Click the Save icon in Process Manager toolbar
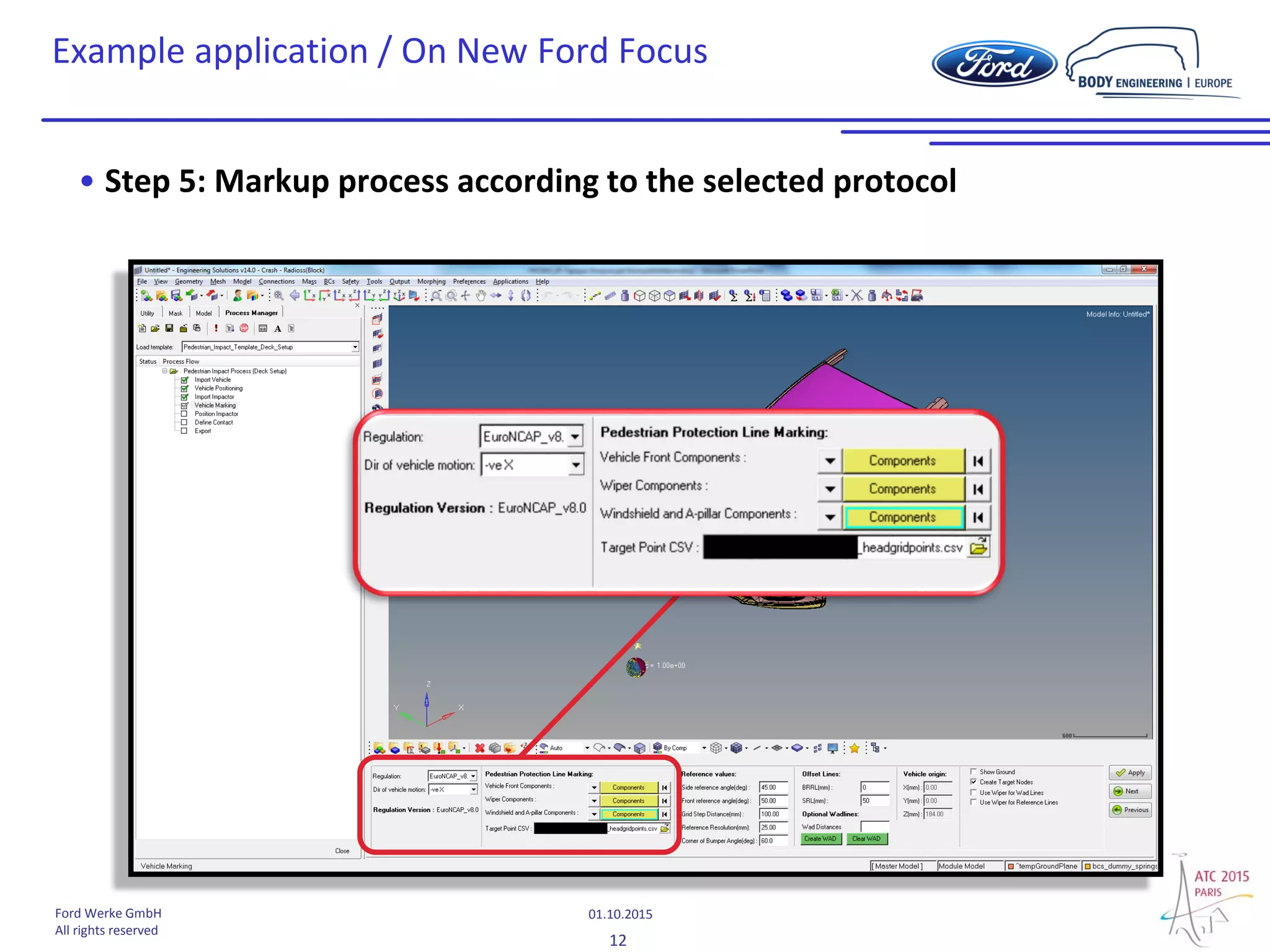The width and height of the screenshot is (1270, 952). [169, 328]
